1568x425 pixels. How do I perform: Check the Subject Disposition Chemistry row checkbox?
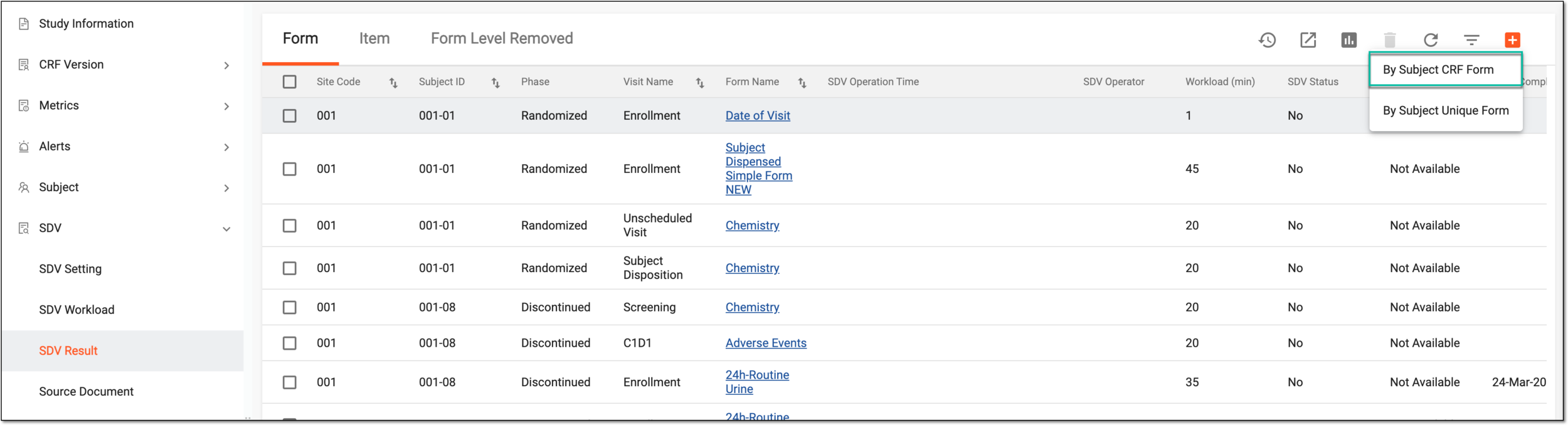pyautogui.click(x=289, y=268)
